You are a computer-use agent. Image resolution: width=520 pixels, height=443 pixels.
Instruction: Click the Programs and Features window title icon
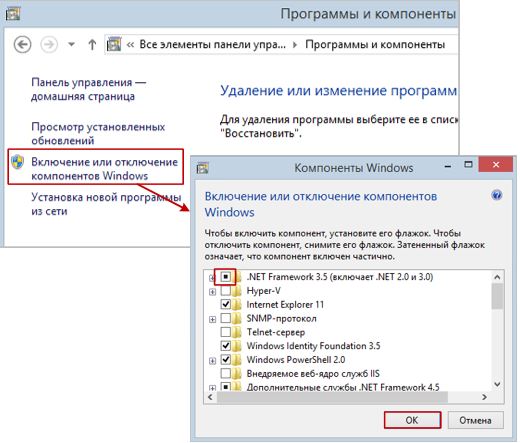[x=13, y=14]
